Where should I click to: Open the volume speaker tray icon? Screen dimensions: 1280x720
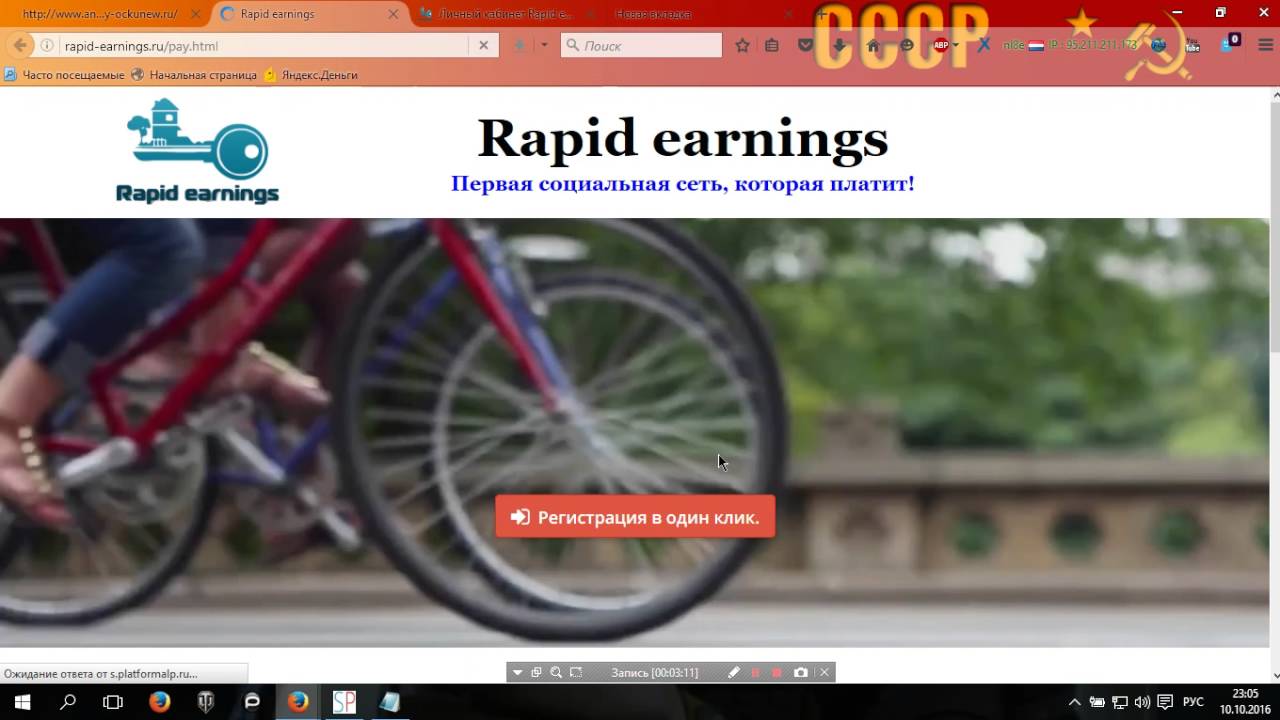pyautogui.click(x=1142, y=702)
